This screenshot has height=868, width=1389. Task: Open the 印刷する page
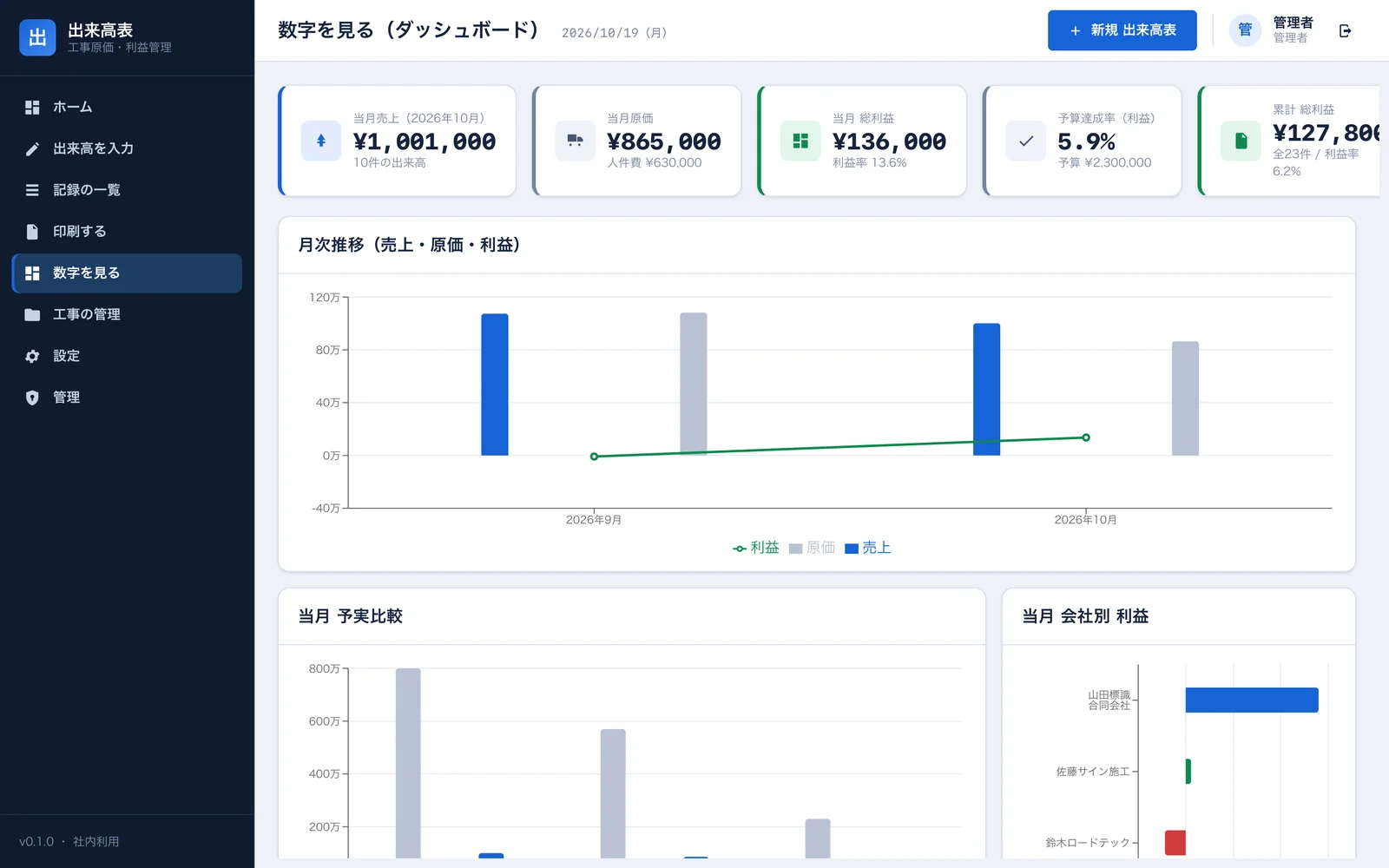coord(127,232)
